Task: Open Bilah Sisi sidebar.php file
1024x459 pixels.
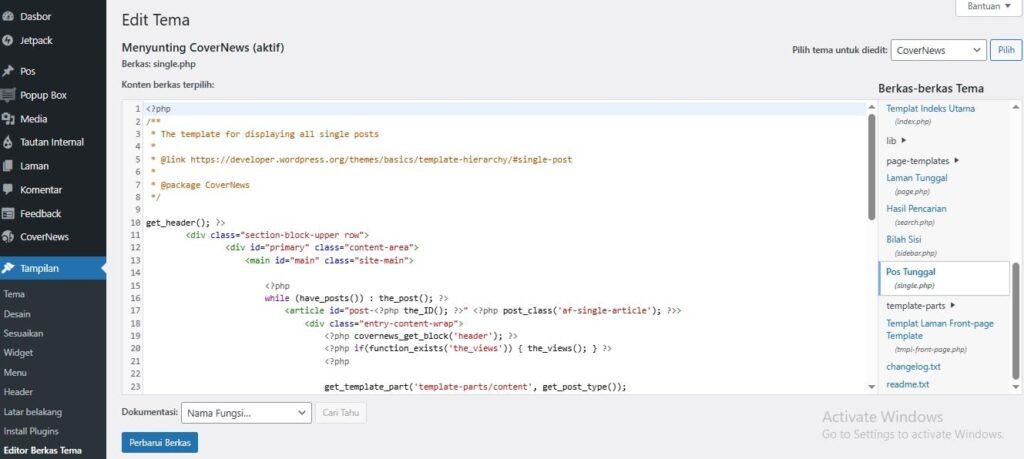Action: [903, 240]
